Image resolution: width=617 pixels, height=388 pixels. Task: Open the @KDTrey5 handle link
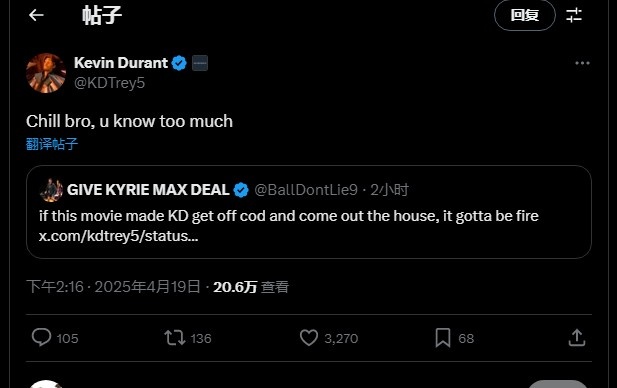coord(109,83)
